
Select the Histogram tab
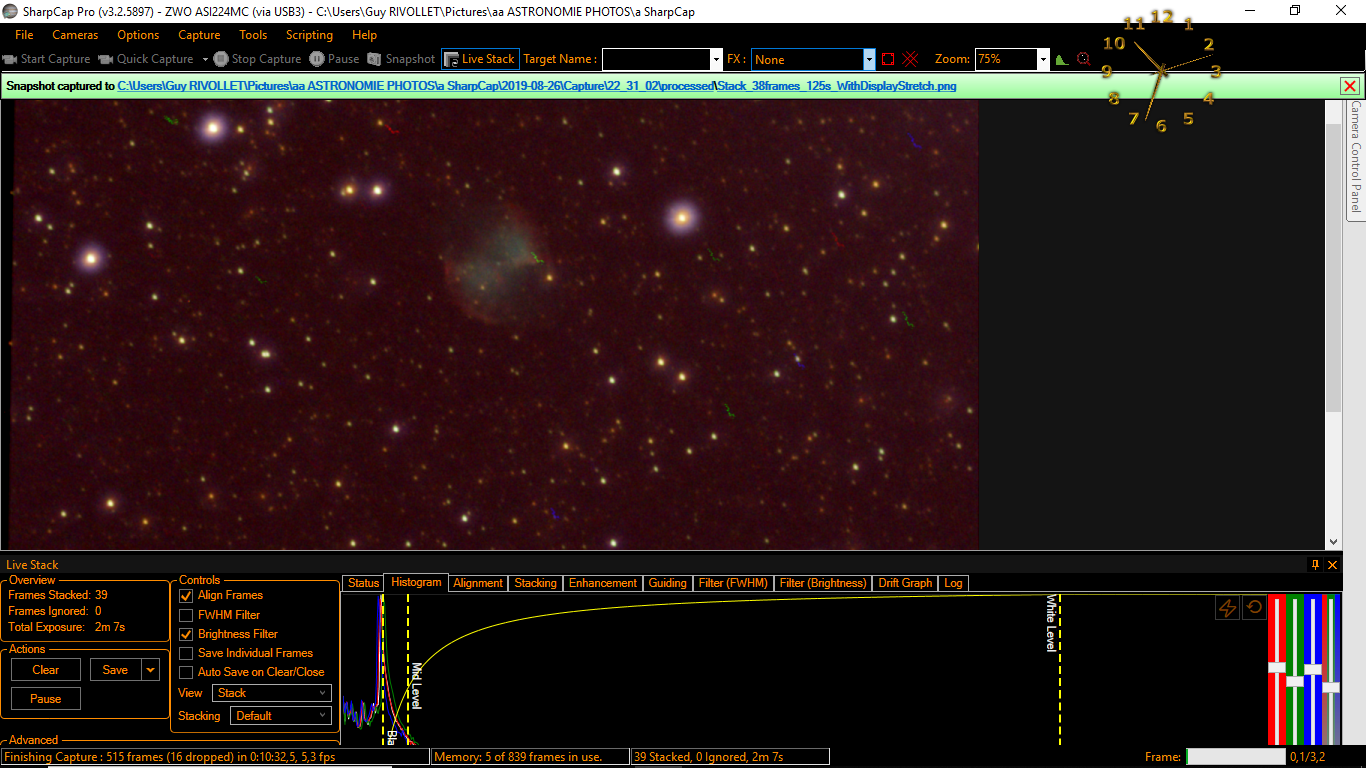[416, 582]
